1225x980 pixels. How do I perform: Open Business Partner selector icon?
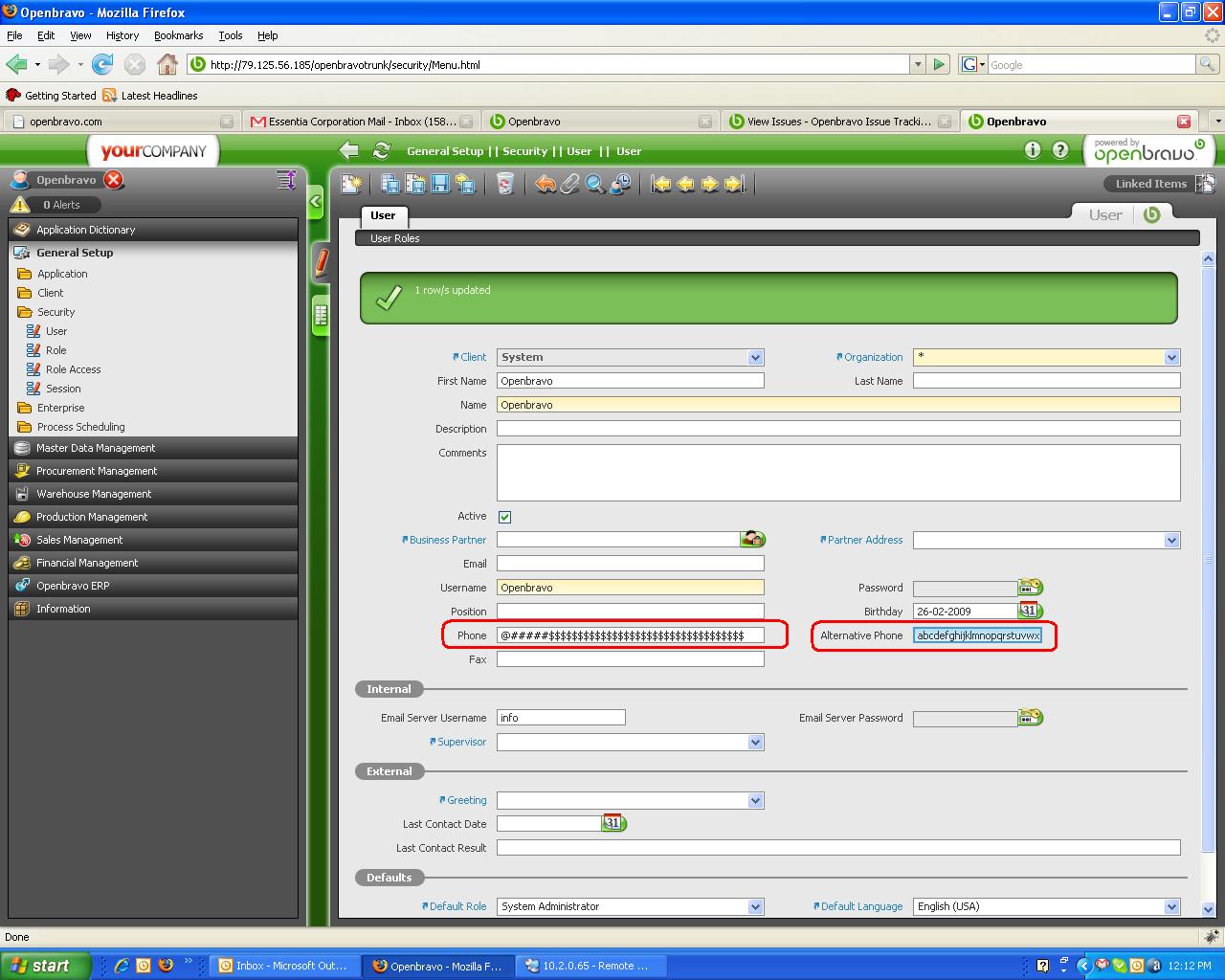click(753, 540)
